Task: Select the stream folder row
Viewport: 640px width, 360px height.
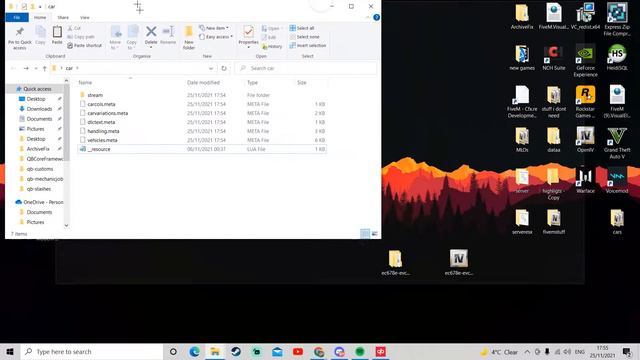Action: point(202,95)
